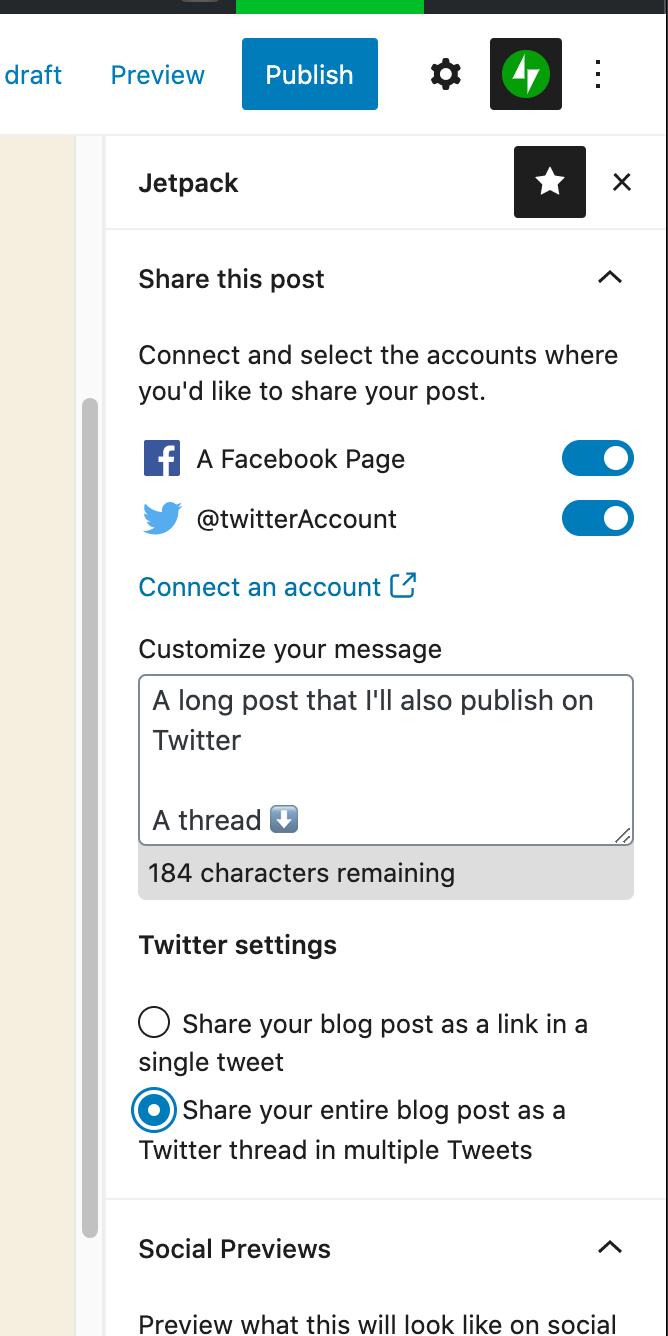This screenshot has width=668, height=1336.
Task: Open the Jetpack panel header
Action: click(x=188, y=183)
